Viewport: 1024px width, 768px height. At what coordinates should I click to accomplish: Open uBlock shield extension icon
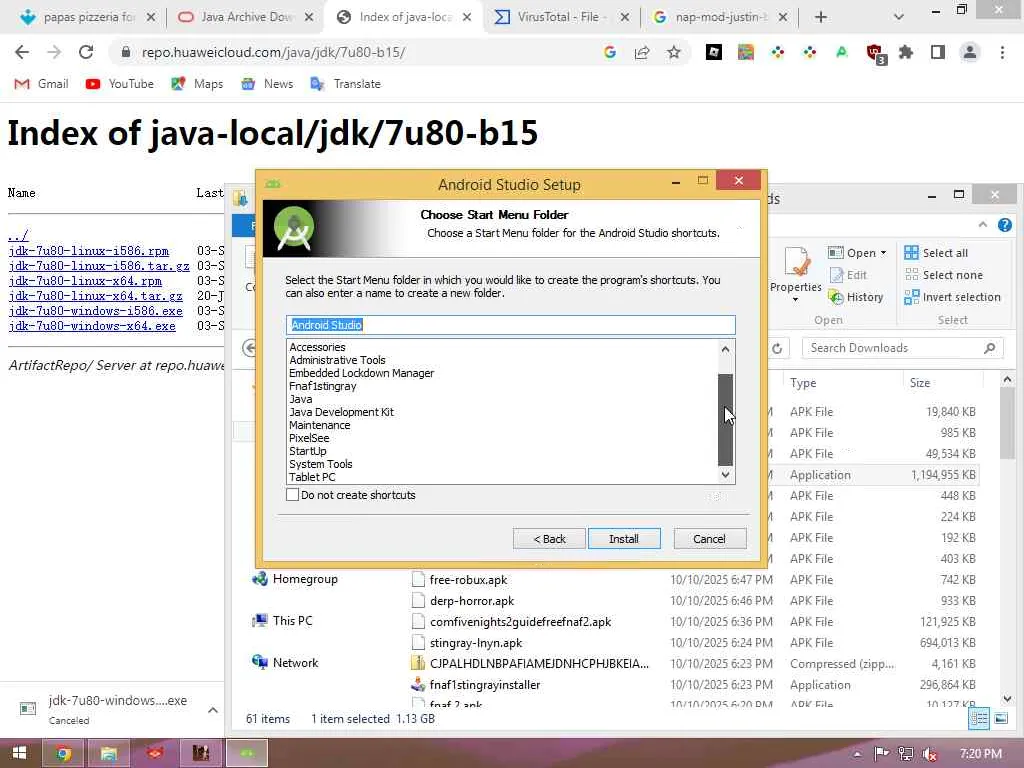[875, 54]
